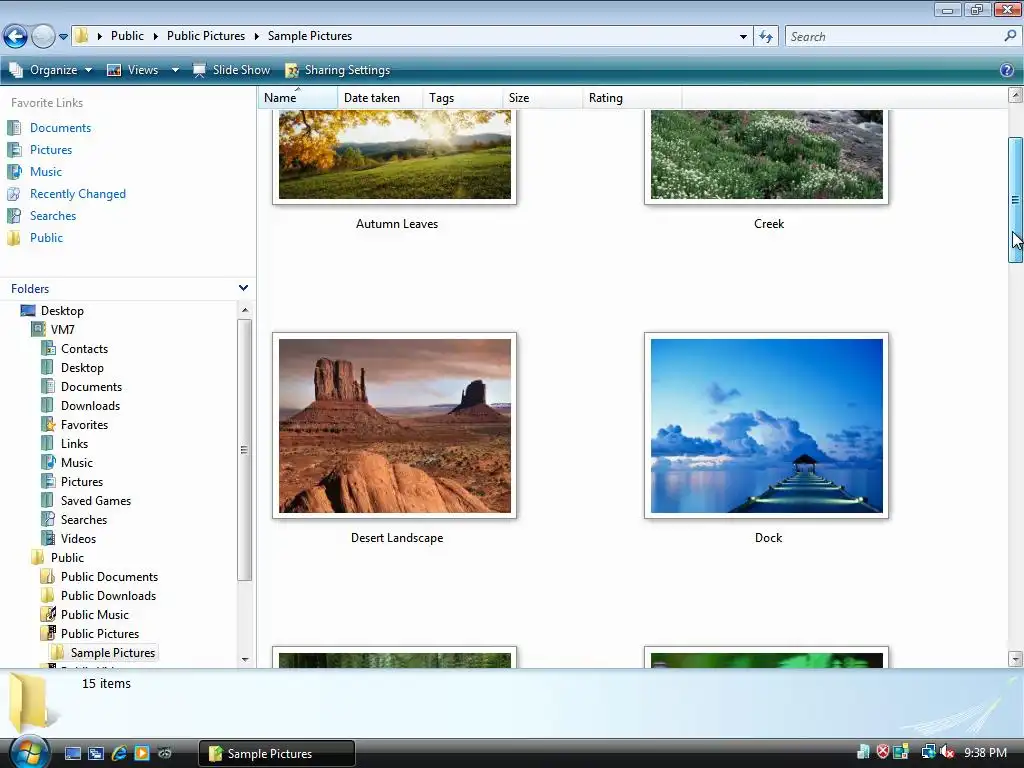
Task: Click the file list scroll-down arrow
Action: pyautogui.click(x=1015, y=659)
